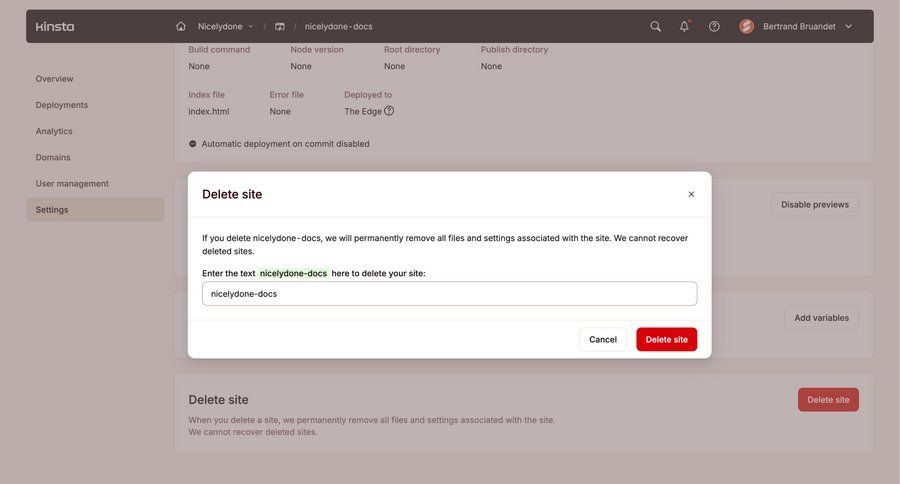Click nicelydone-docs breadcrumb link
The width and height of the screenshot is (900, 484).
[x=338, y=26]
